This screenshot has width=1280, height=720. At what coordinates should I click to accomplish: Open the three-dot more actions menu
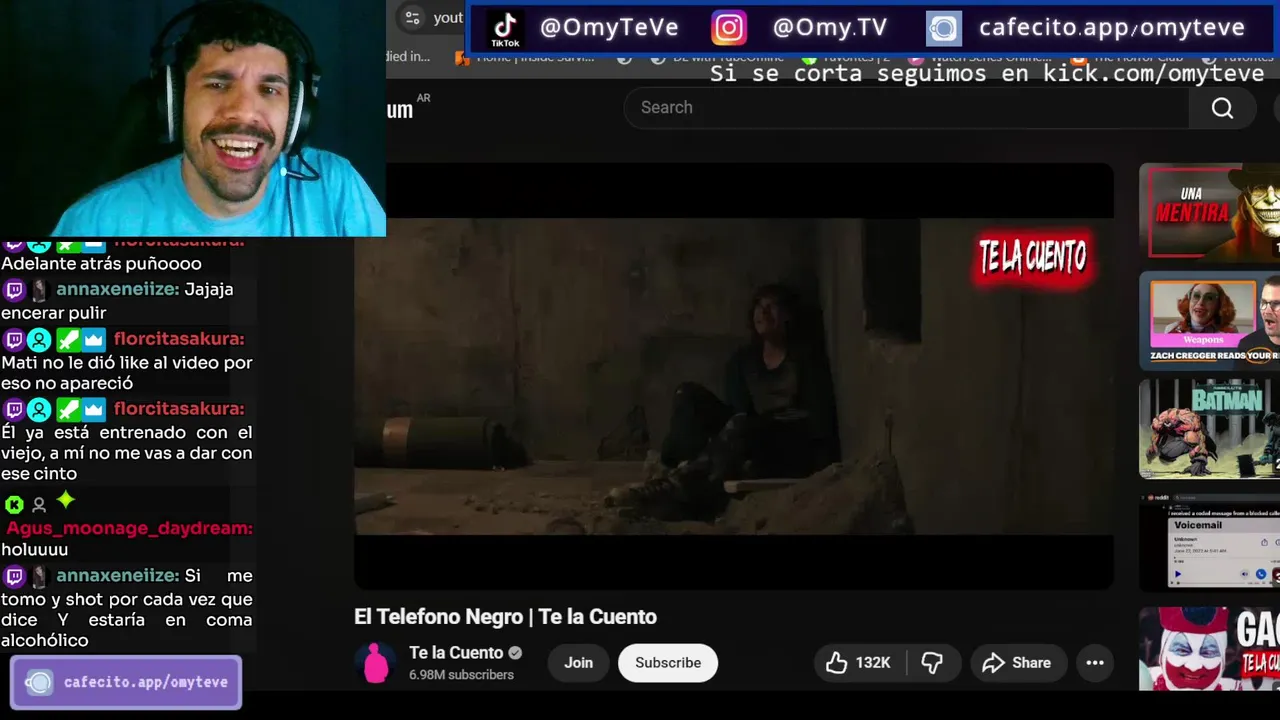point(1095,663)
